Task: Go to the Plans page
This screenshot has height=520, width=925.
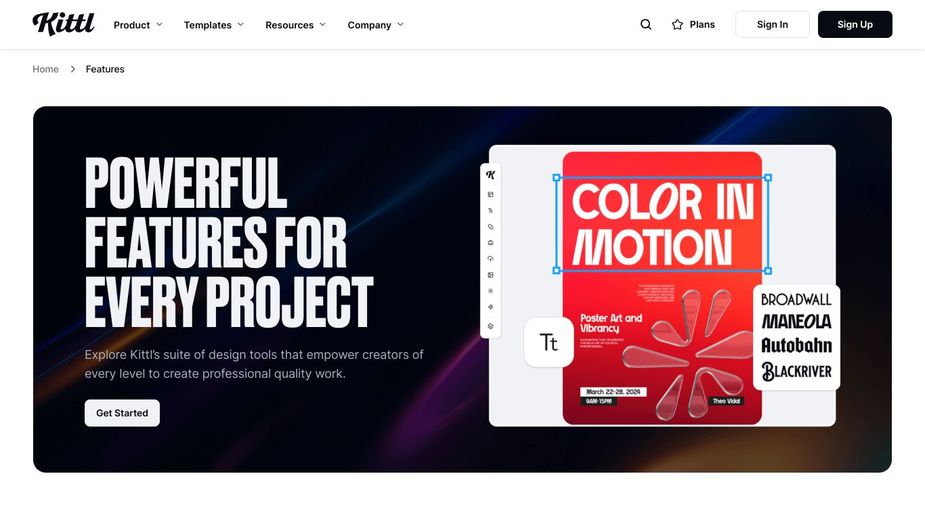Action: (702, 25)
